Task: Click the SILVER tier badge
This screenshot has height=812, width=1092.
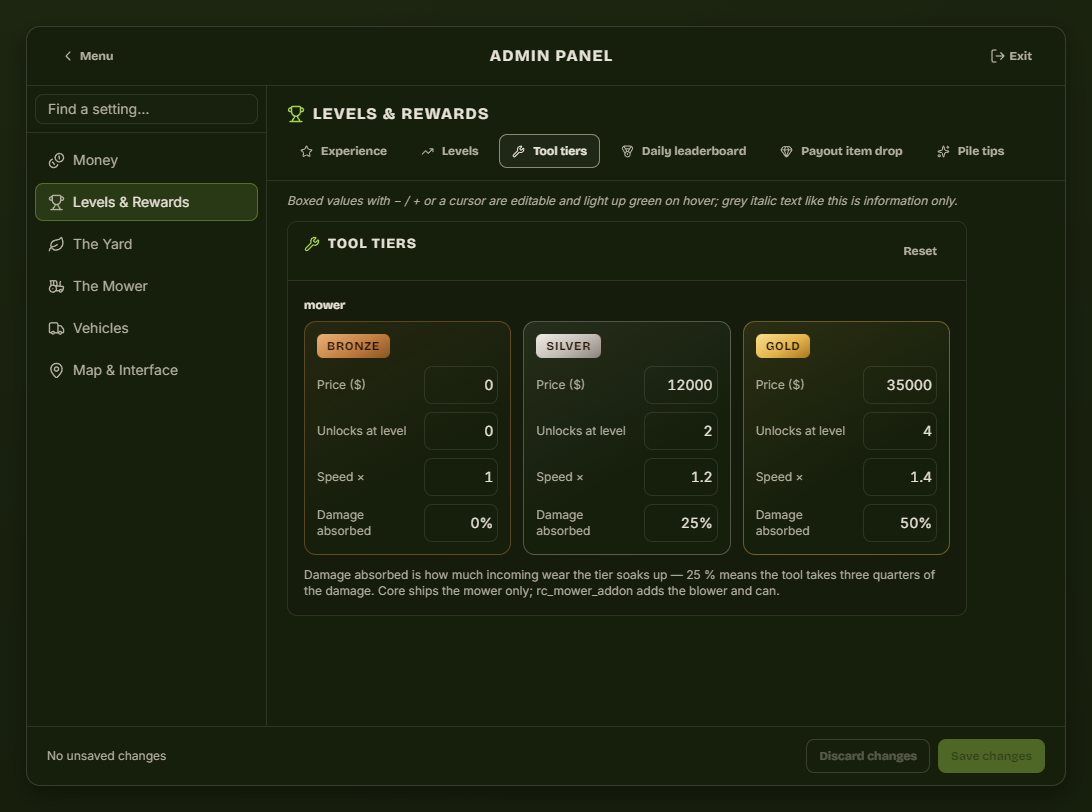Action: [x=568, y=346]
